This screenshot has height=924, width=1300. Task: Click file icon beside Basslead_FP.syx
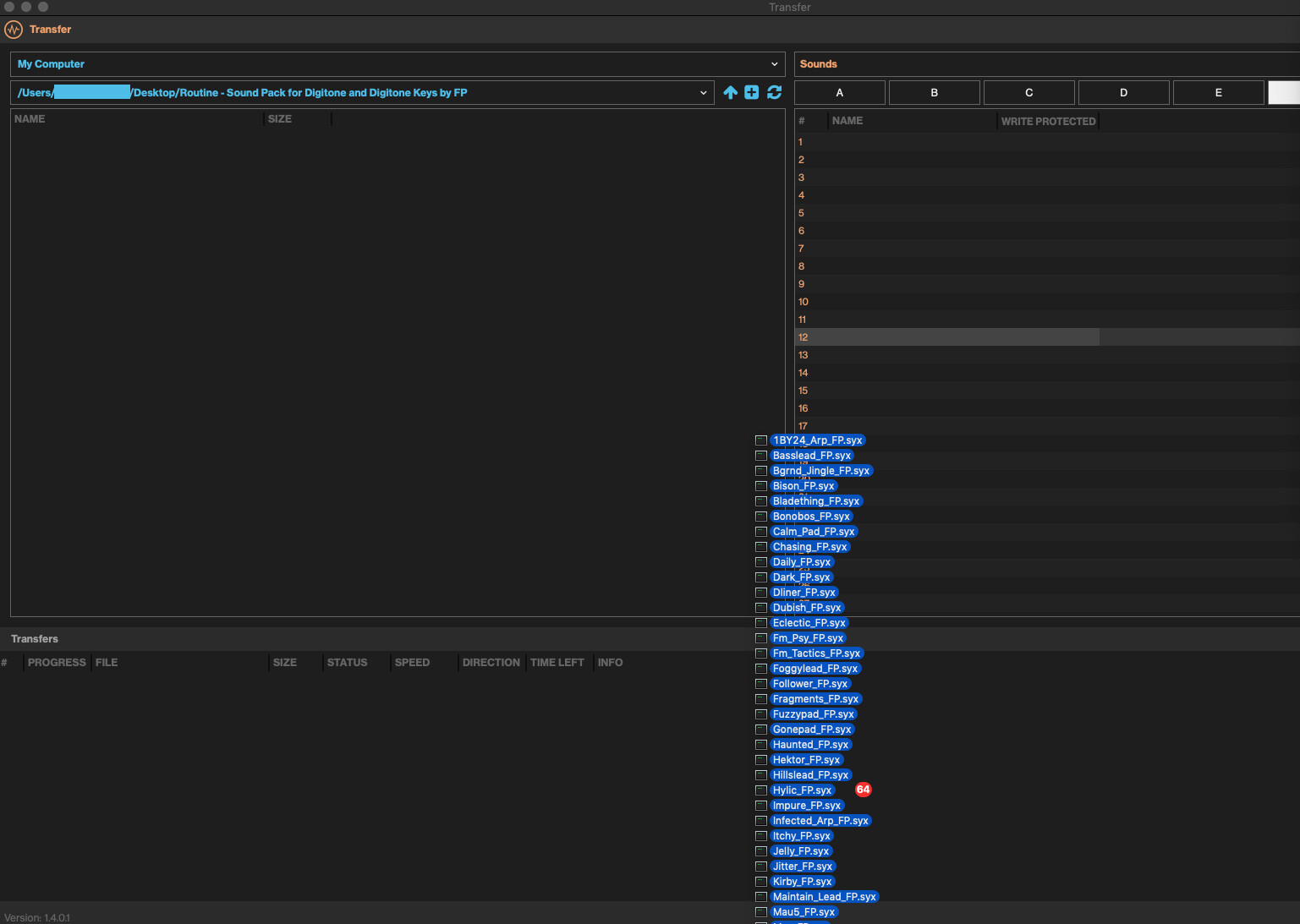click(761, 456)
